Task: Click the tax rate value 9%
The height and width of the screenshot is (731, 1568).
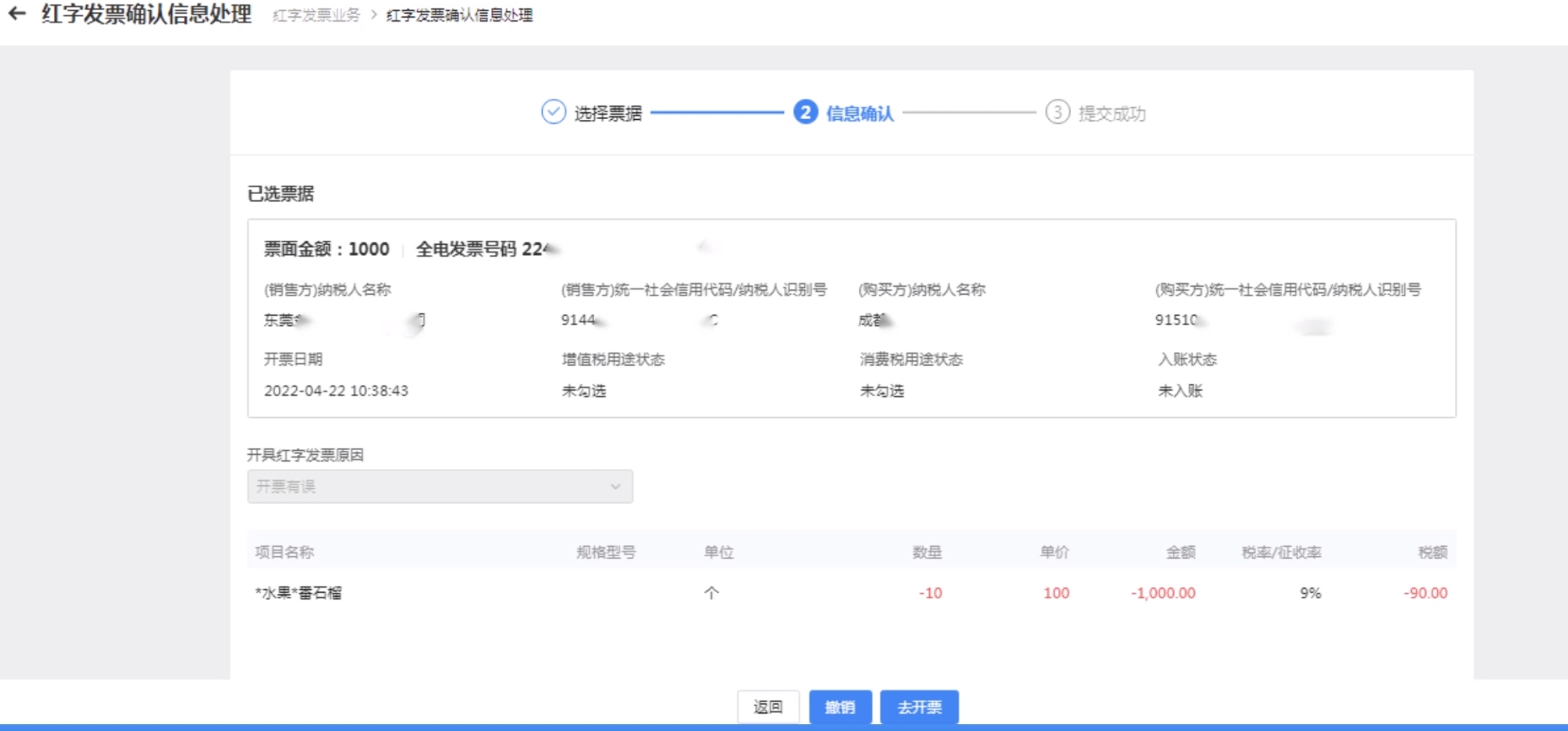Action: [x=1311, y=593]
